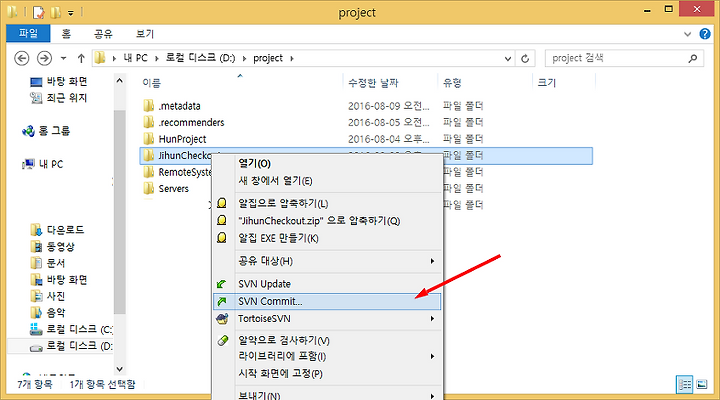720x400 pixels.
Task: Click 내 PC in address path
Action: pos(135,58)
